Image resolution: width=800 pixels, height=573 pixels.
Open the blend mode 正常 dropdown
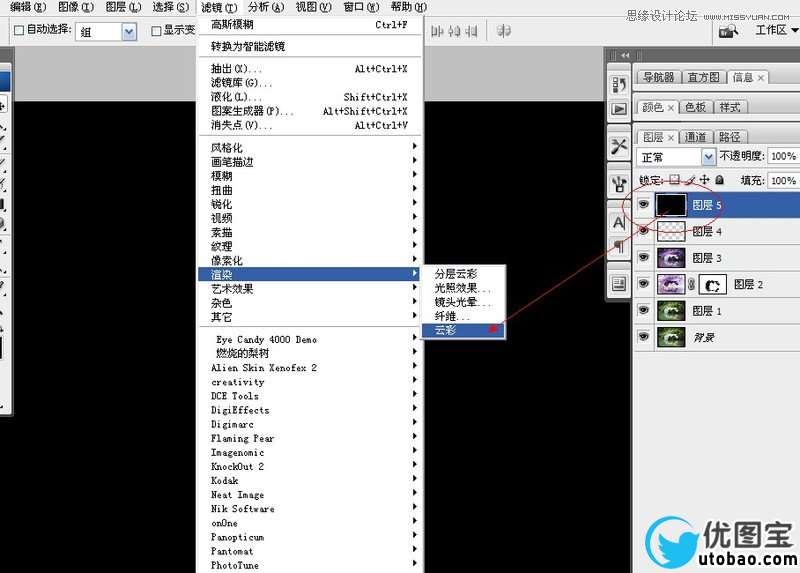[x=677, y=157]
